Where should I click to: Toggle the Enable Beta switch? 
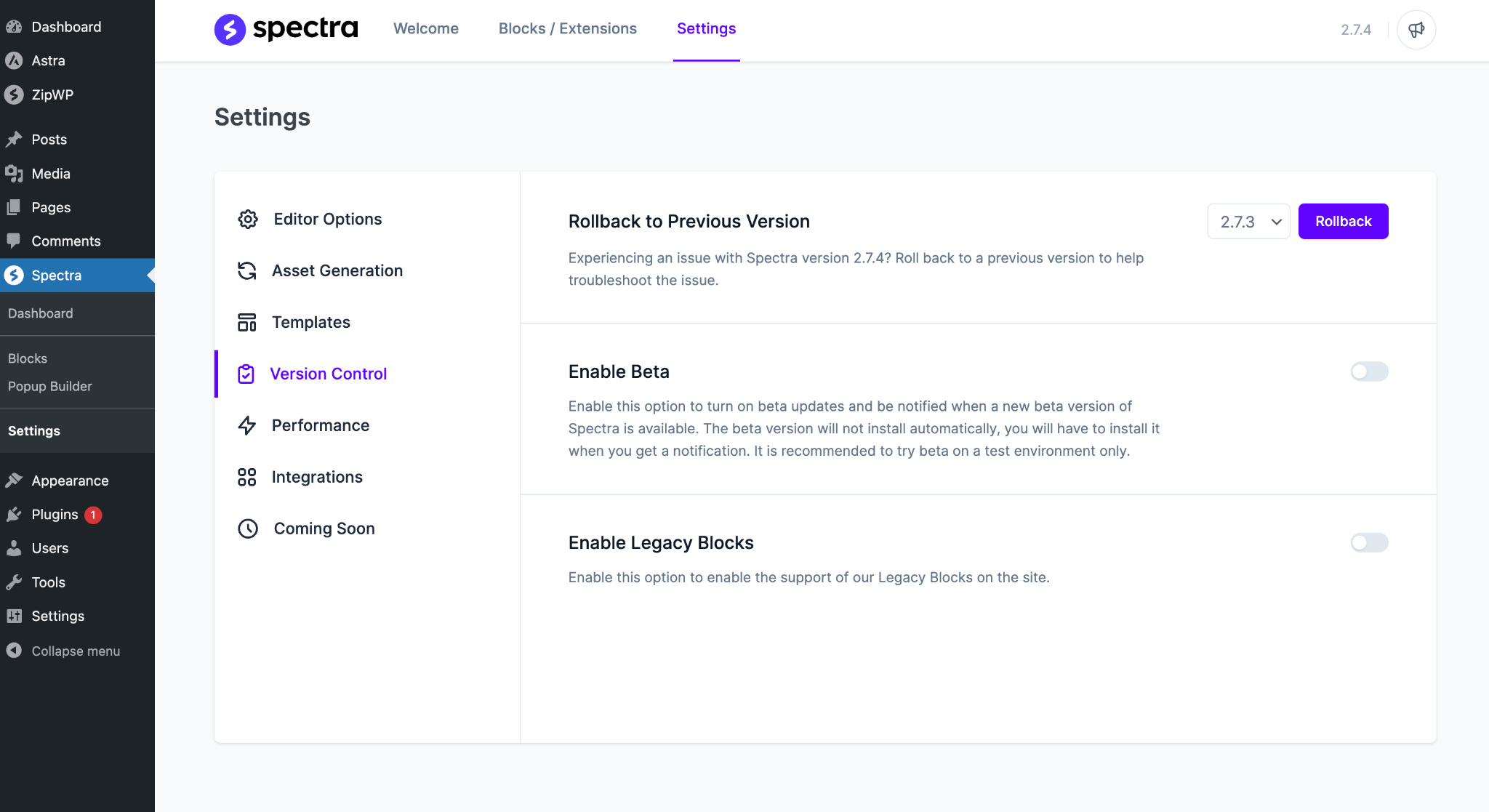pos(1369,371)
